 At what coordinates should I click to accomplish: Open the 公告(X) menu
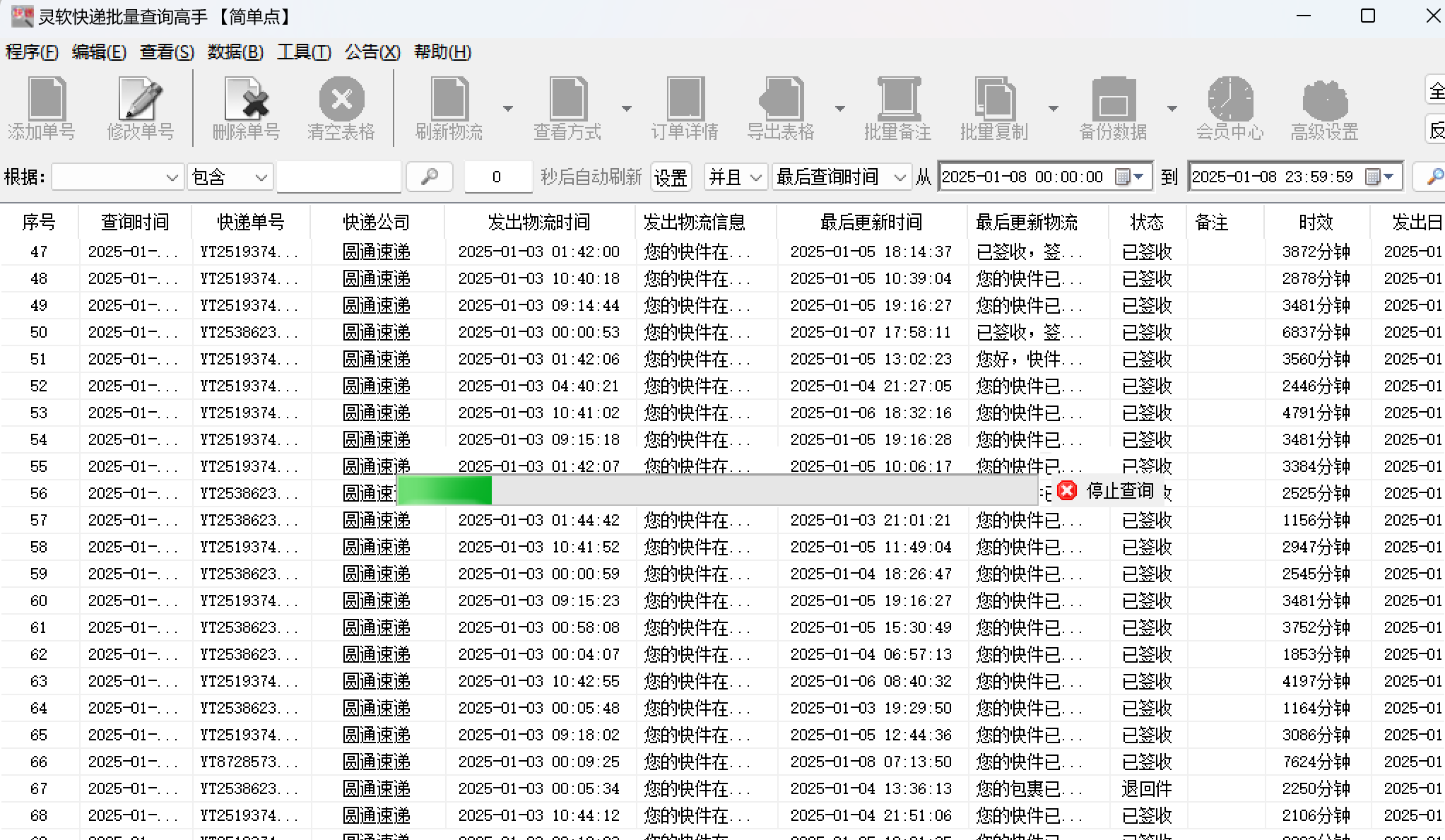[372, 52]
